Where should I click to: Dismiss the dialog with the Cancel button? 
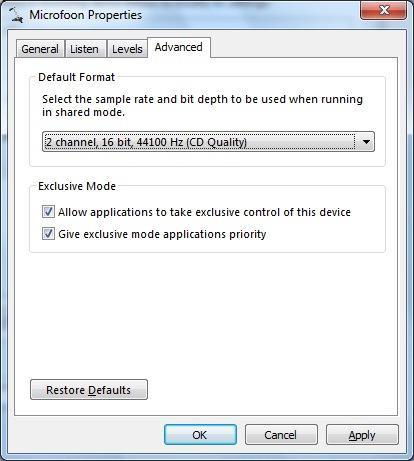point(281,435)
